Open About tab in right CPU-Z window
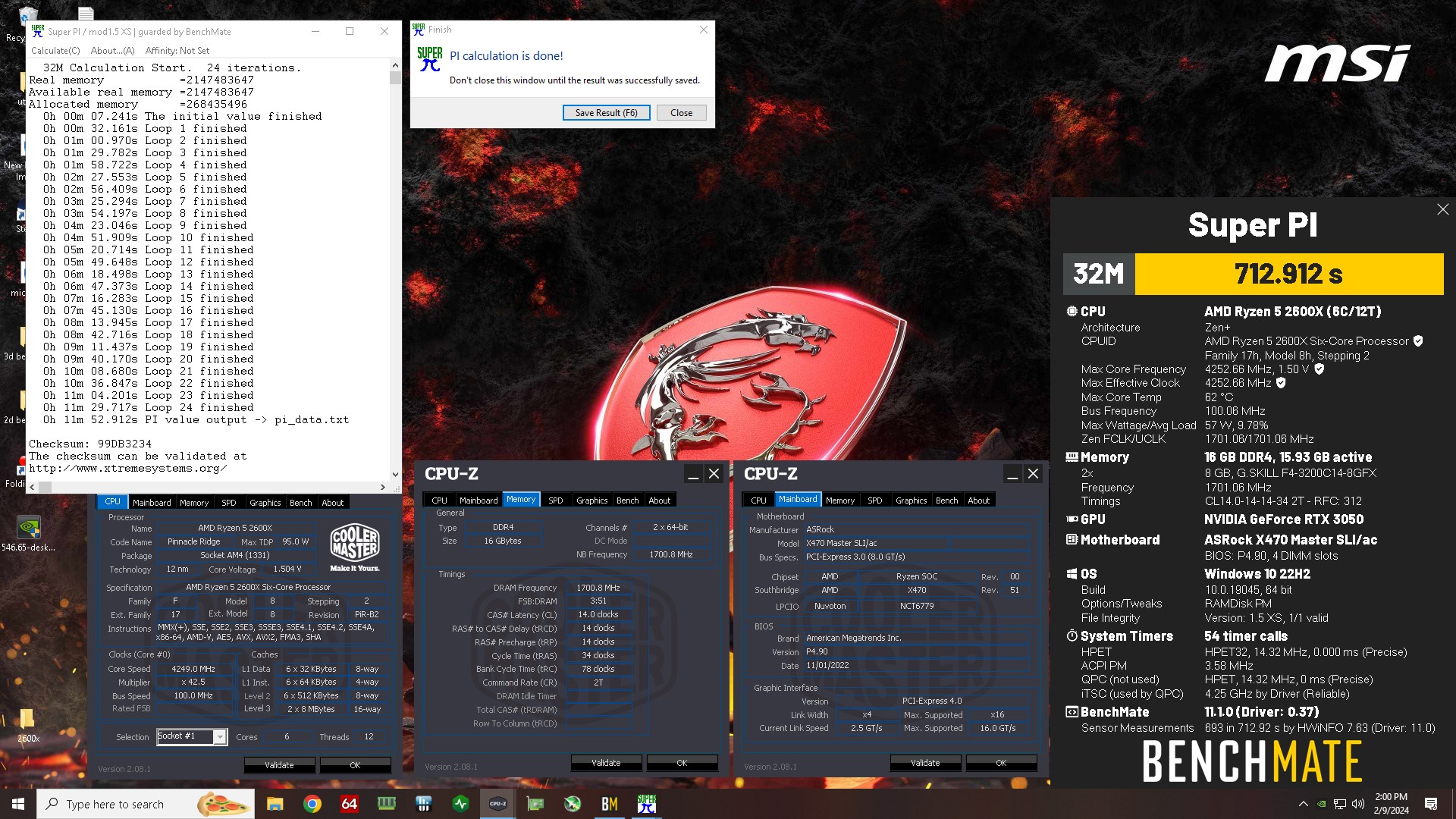The image size is (1456, 819). (x=979, y=500)
